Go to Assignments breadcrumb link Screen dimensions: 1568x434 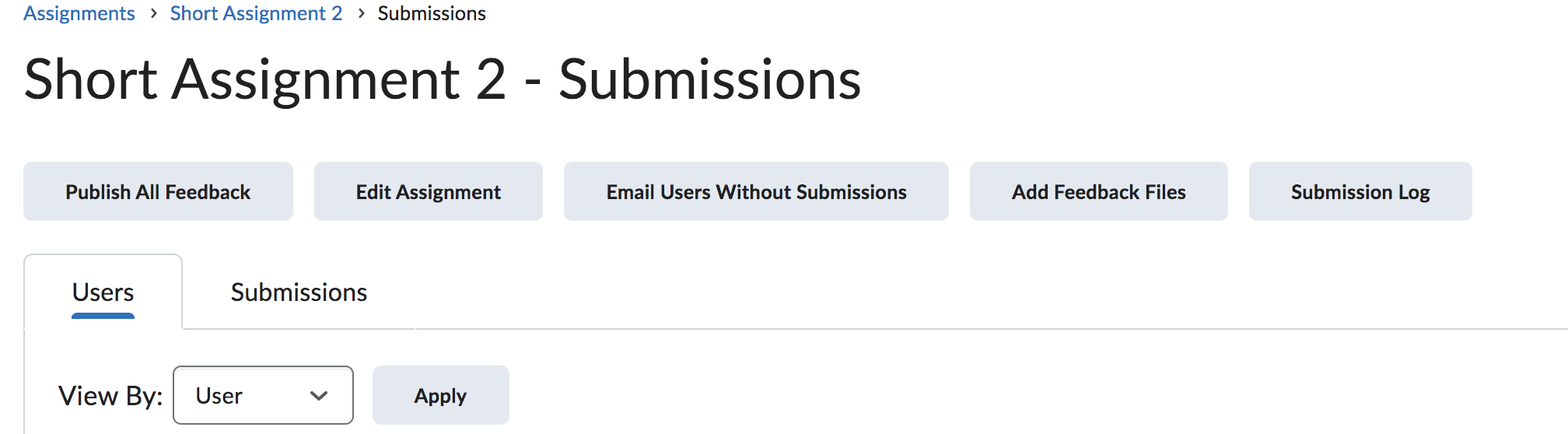tap(79, 14)
